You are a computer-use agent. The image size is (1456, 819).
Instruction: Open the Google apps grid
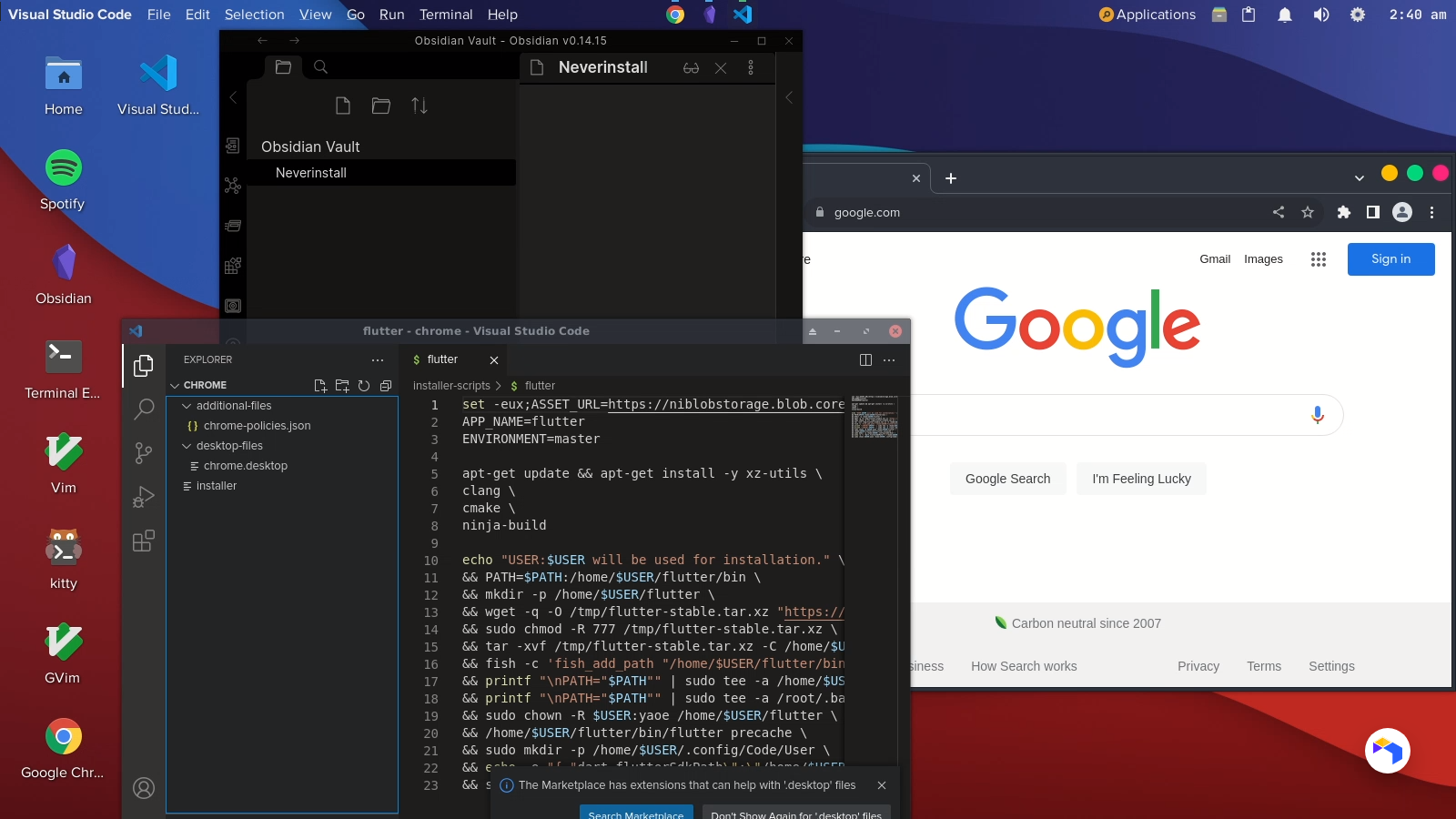pos(1319,259)
